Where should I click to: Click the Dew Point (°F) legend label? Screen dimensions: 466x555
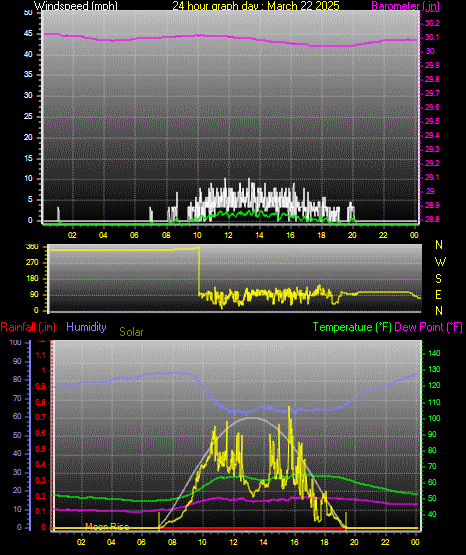point(428,327)
